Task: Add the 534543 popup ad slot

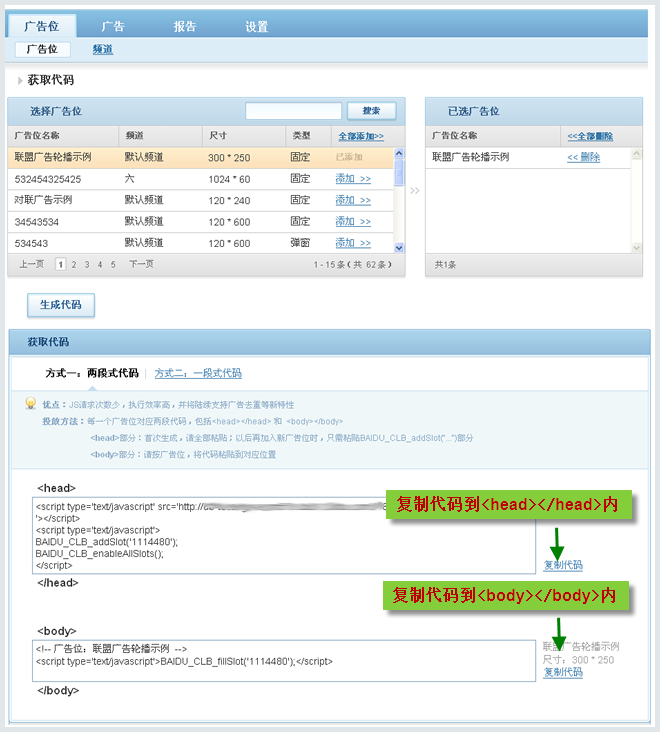Action: [353, 243]
